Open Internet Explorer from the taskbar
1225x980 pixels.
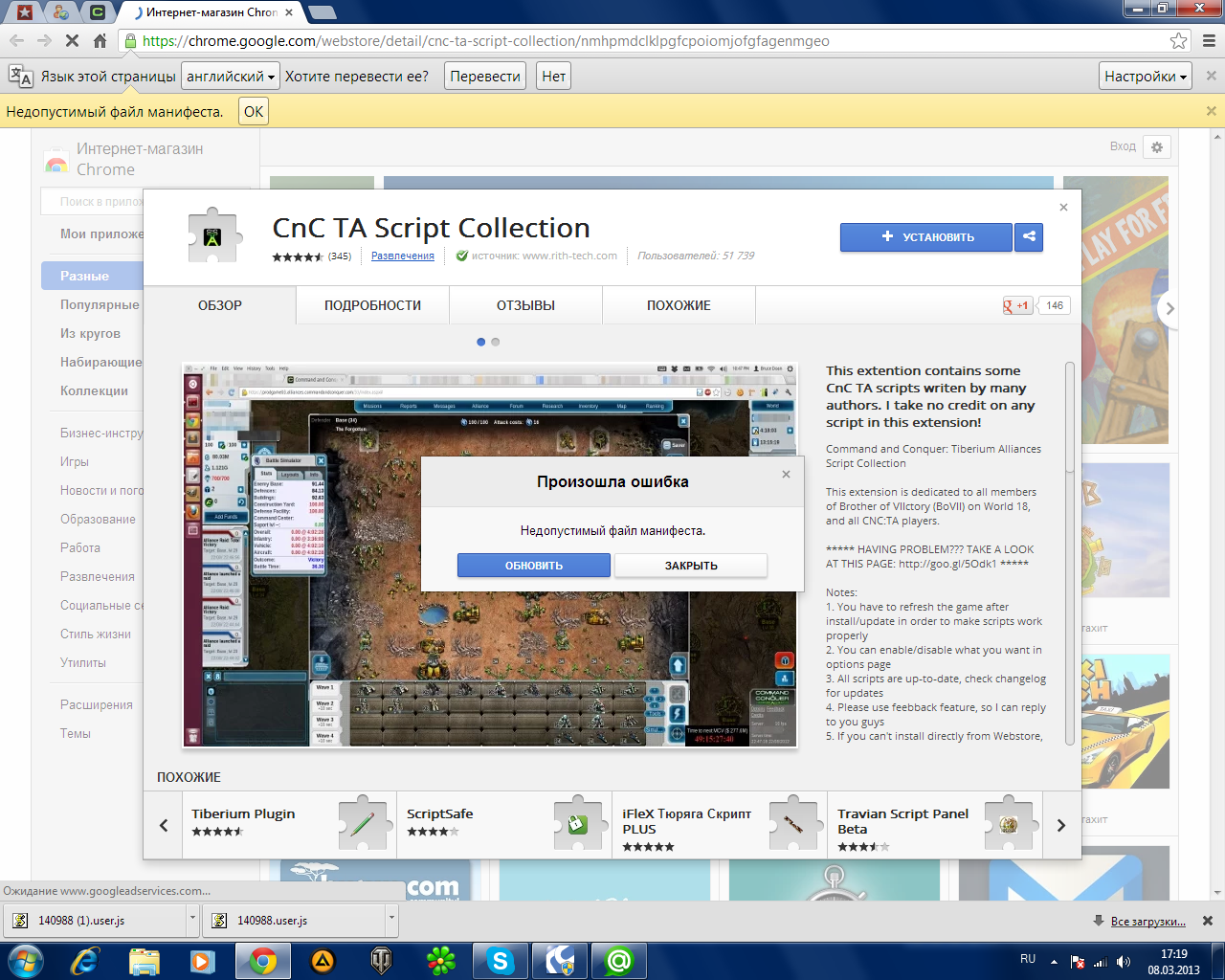[83, 961]
